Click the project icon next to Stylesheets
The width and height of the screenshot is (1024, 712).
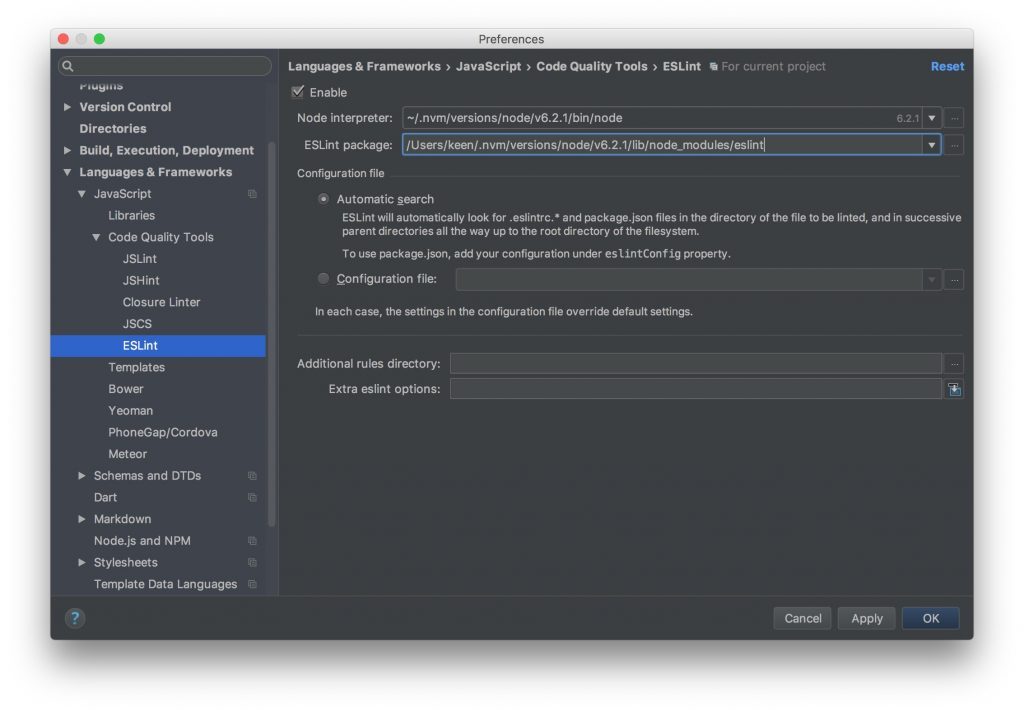pos(252,562)
